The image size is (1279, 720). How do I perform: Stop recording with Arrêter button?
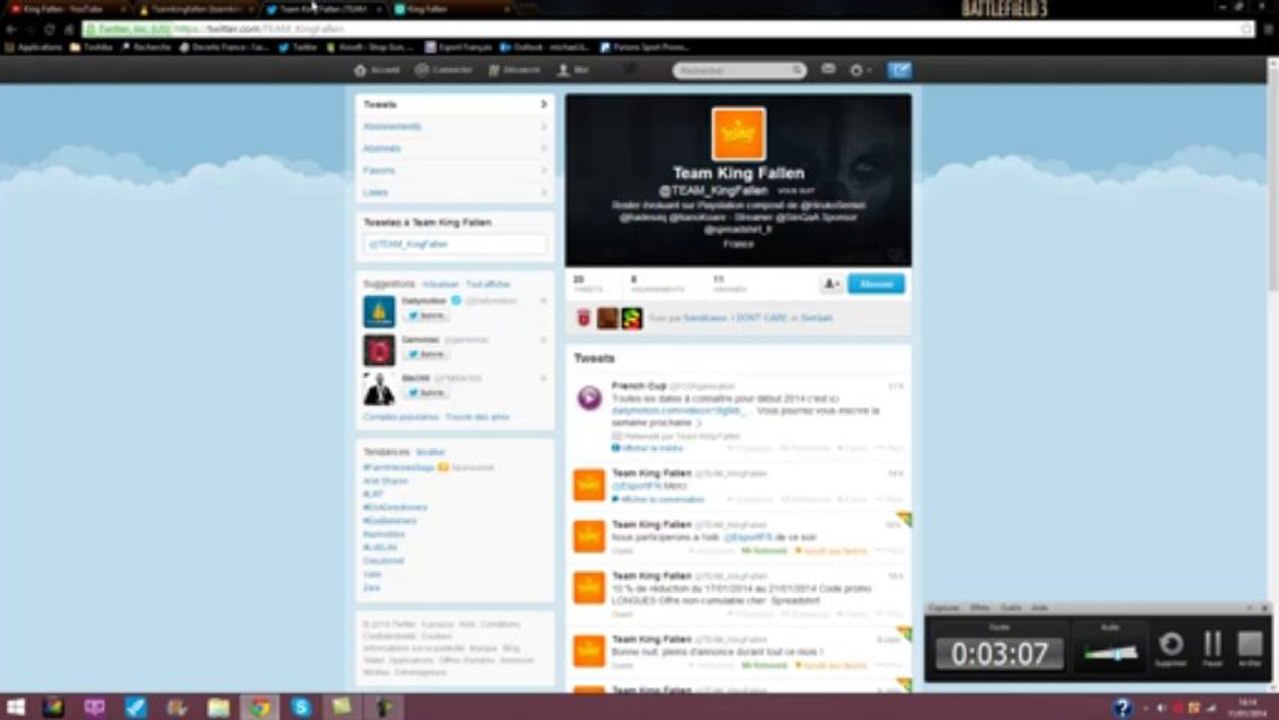[1250, 648]
